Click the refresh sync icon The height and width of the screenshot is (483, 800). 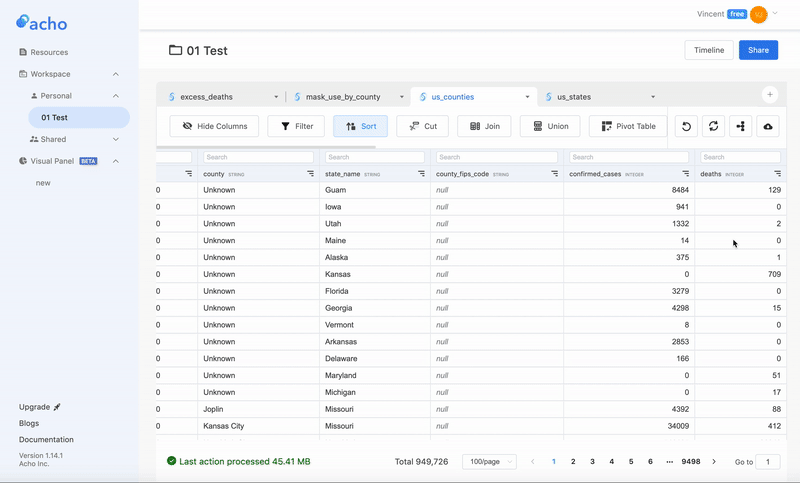713,126
